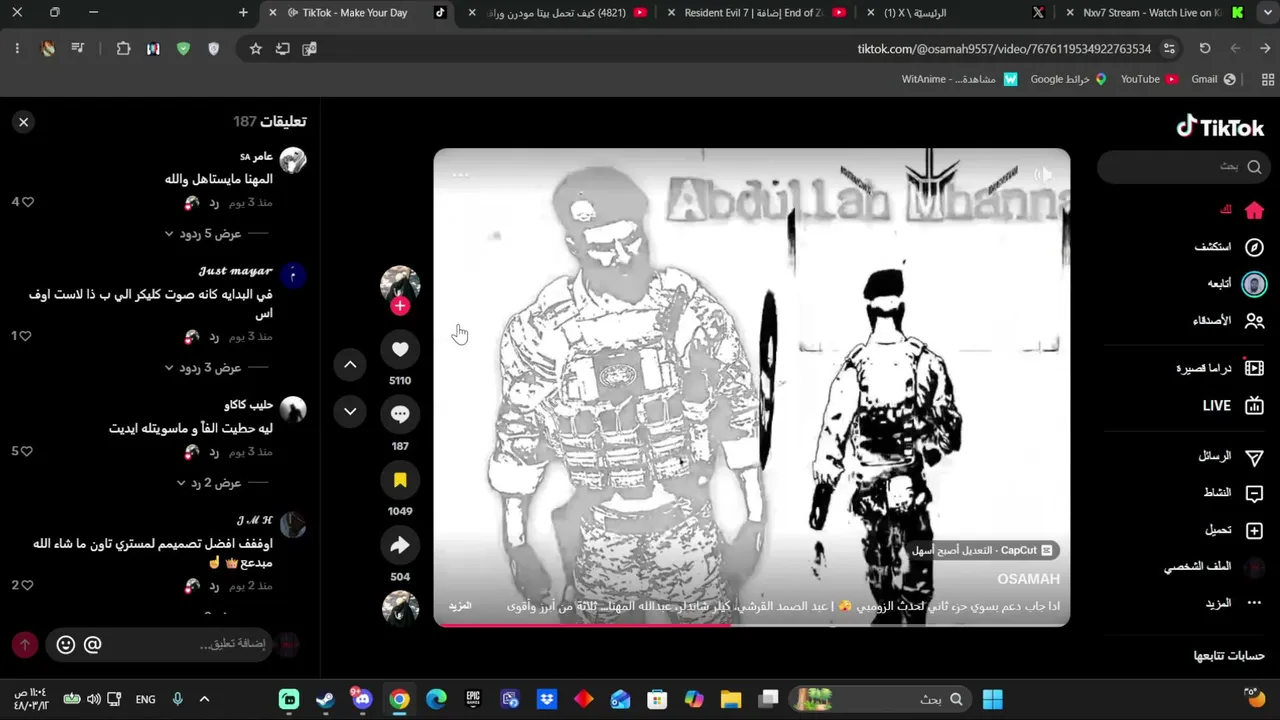Image resolution: width=1280 pixels, height=720 pixels.
Task: Click the TikTok search box
Action: pyautogui.click(x=1184, y=166)
